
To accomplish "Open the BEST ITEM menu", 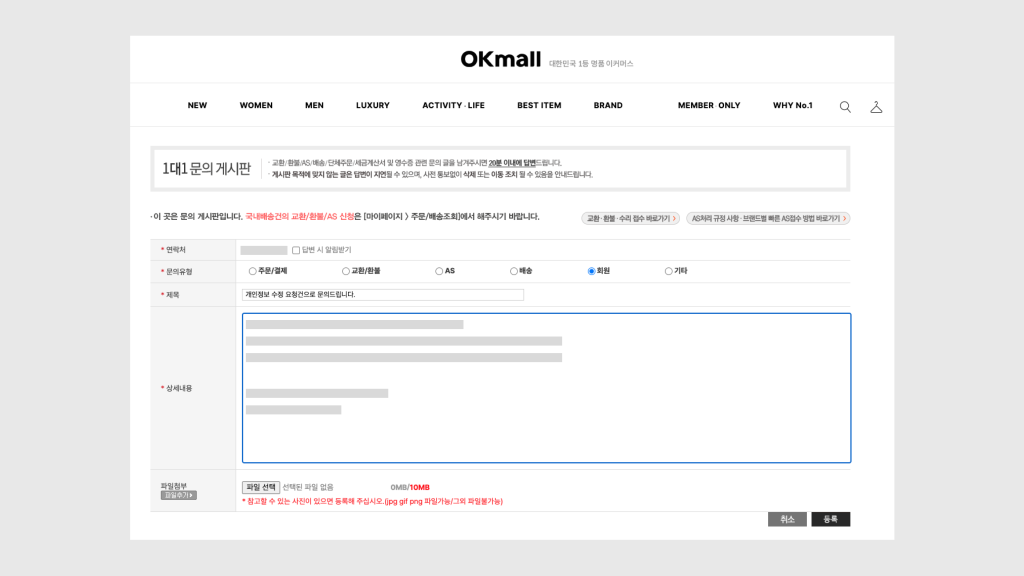I will (x=539, y=105).
